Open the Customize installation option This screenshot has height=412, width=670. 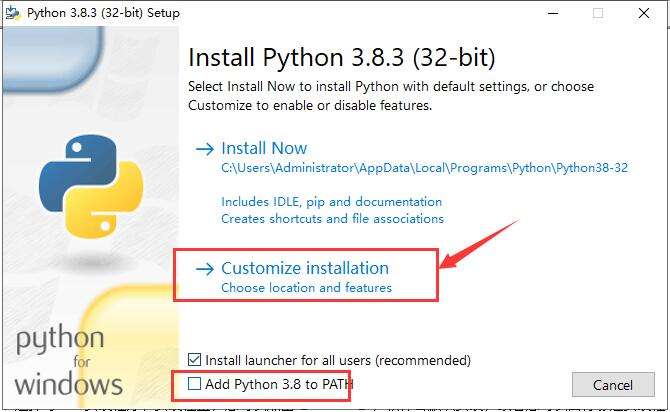tap(305, 268)
